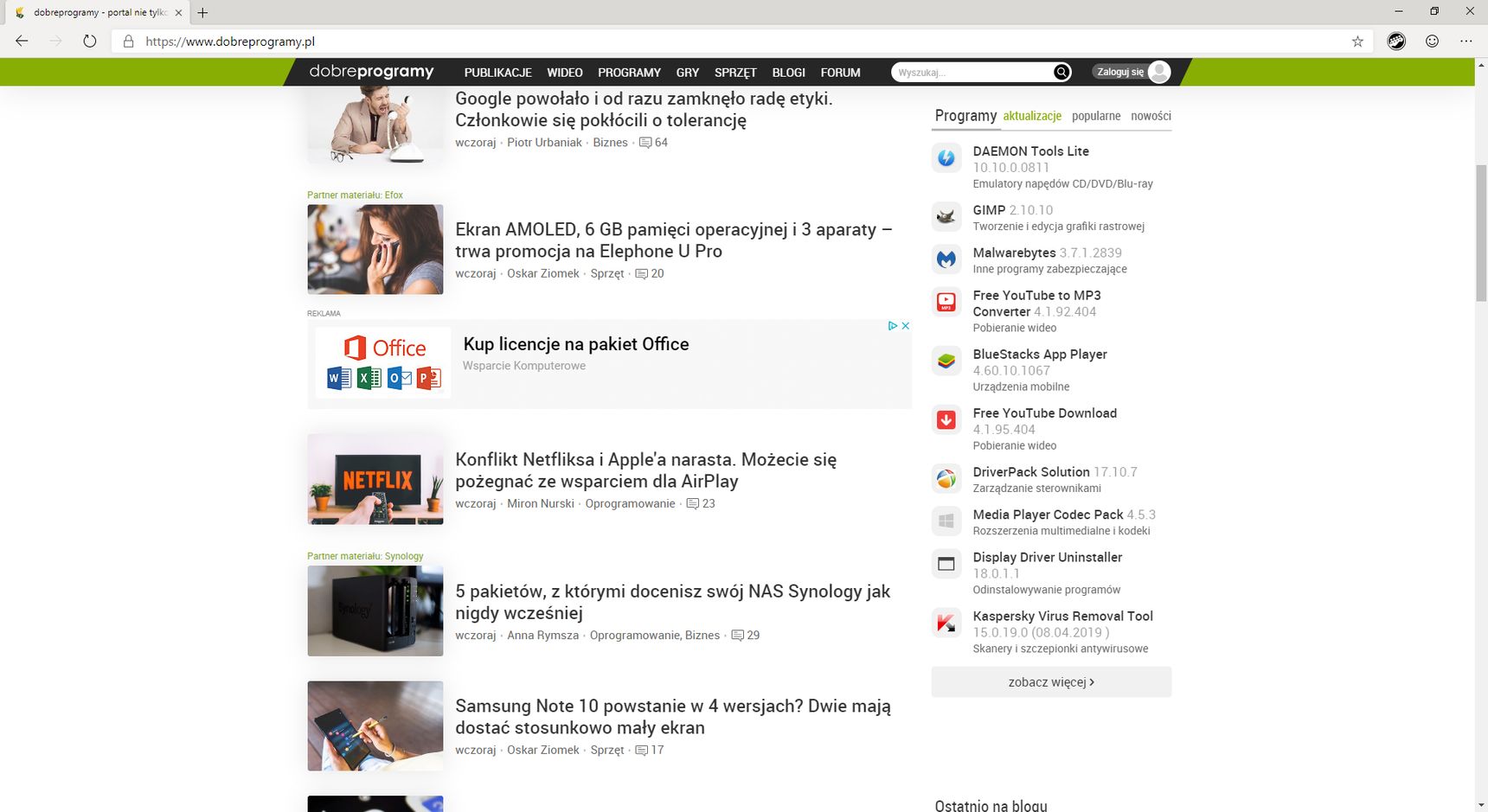Open the Samsung Note 10 headline

pos(672,717)
